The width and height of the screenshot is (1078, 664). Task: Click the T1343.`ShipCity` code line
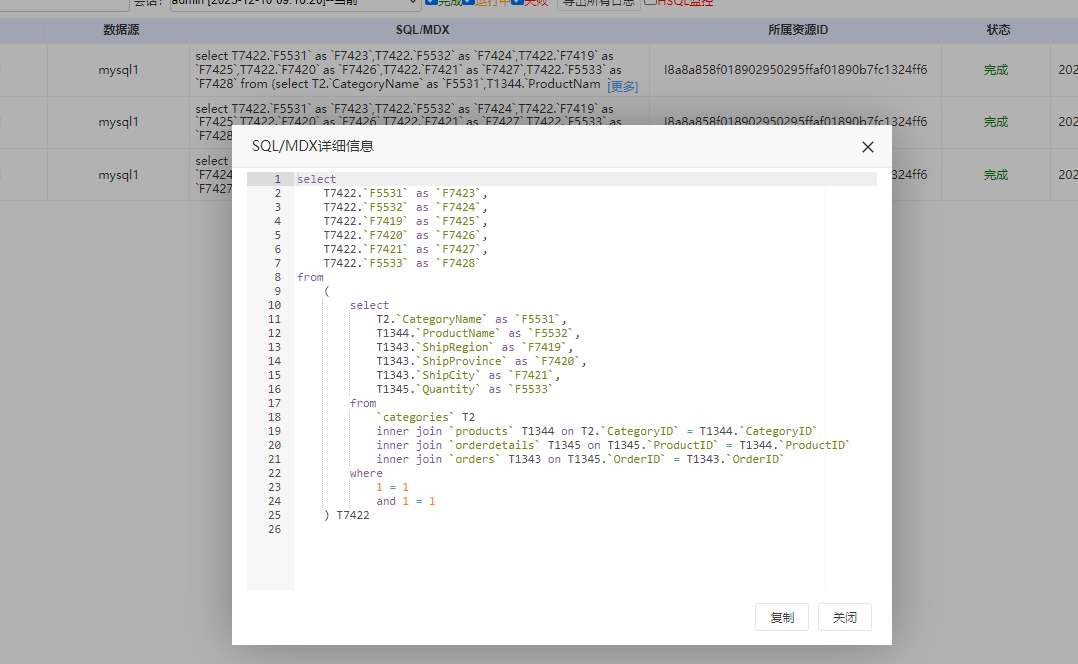tap(468, 375)
